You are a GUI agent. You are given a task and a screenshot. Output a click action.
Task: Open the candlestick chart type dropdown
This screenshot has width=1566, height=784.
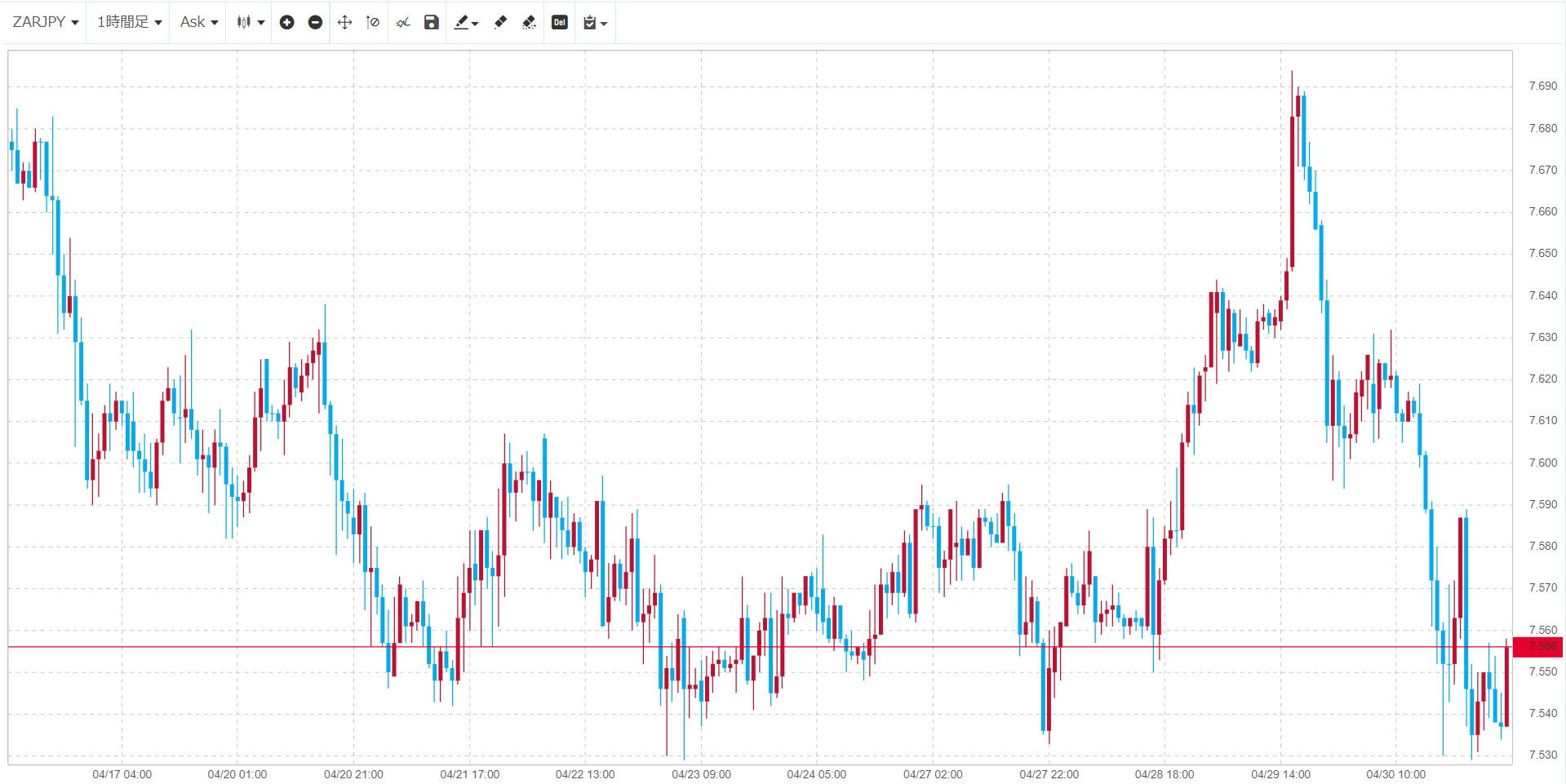251,22
